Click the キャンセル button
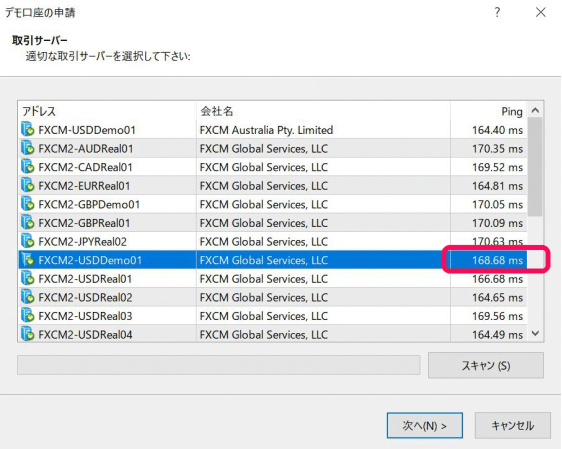This screenshot has width=562, height=449. [x=513, y=425]
